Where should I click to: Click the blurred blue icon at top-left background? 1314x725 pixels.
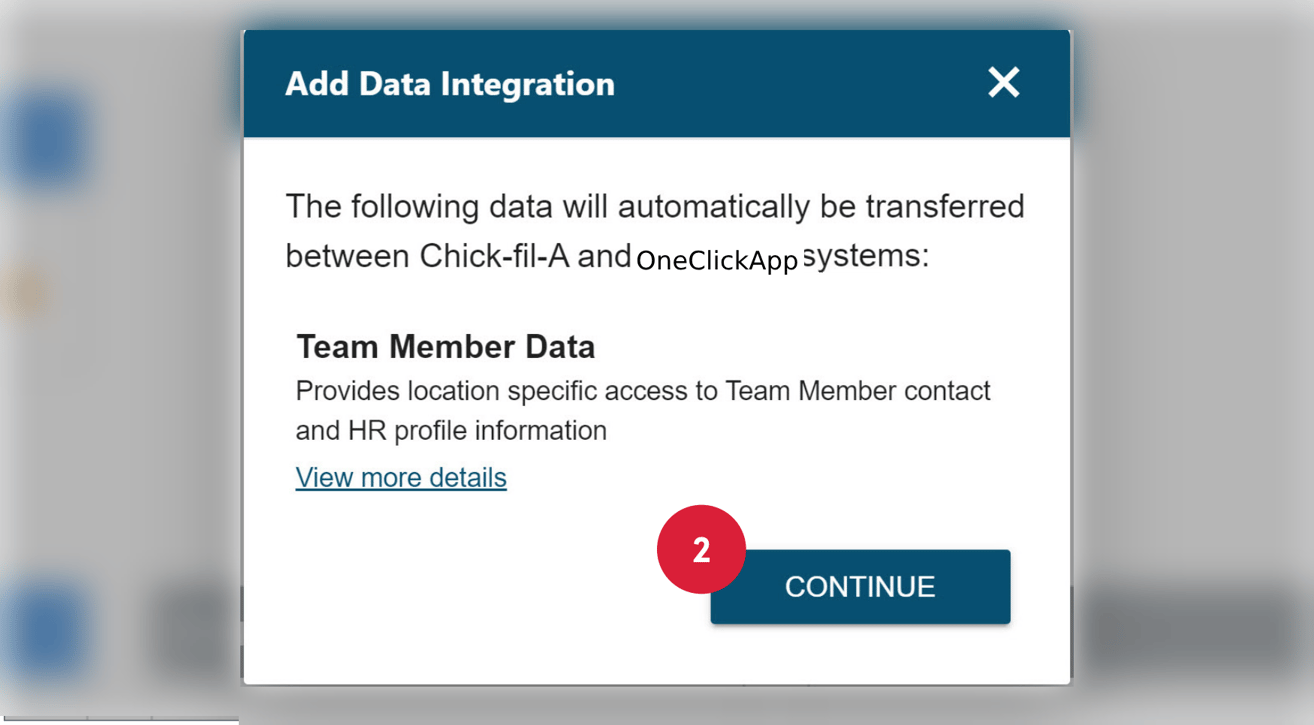click(x=45, y=140)
